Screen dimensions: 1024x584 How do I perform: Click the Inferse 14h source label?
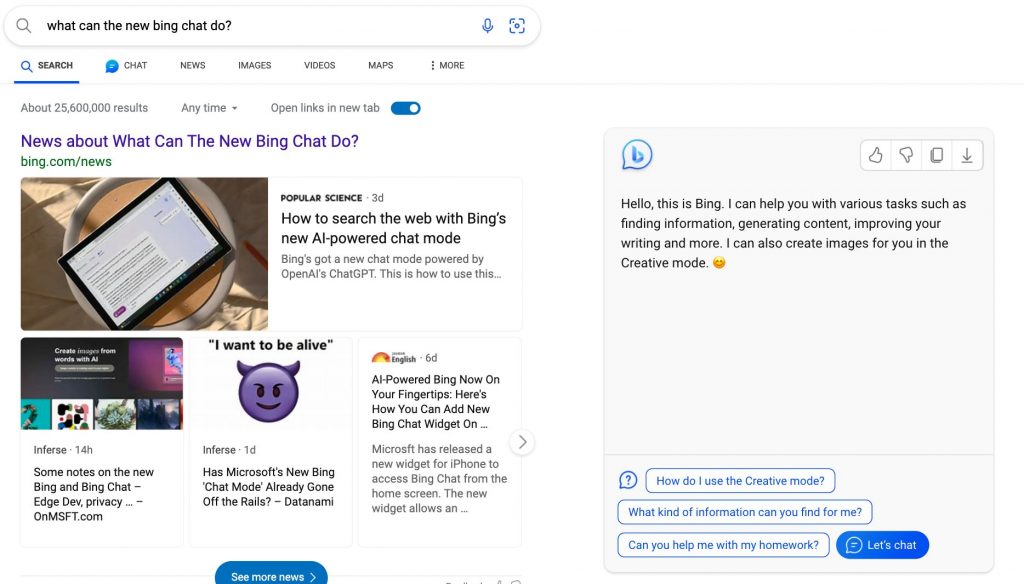pos(63,450)
